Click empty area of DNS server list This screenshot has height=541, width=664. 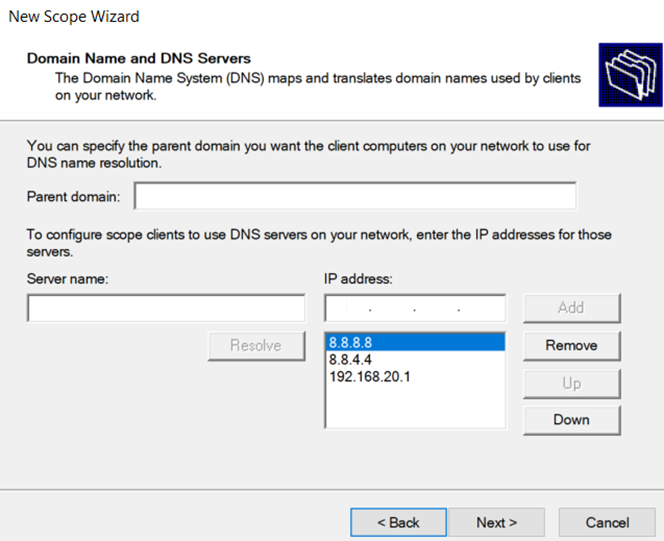click(415, 406)
